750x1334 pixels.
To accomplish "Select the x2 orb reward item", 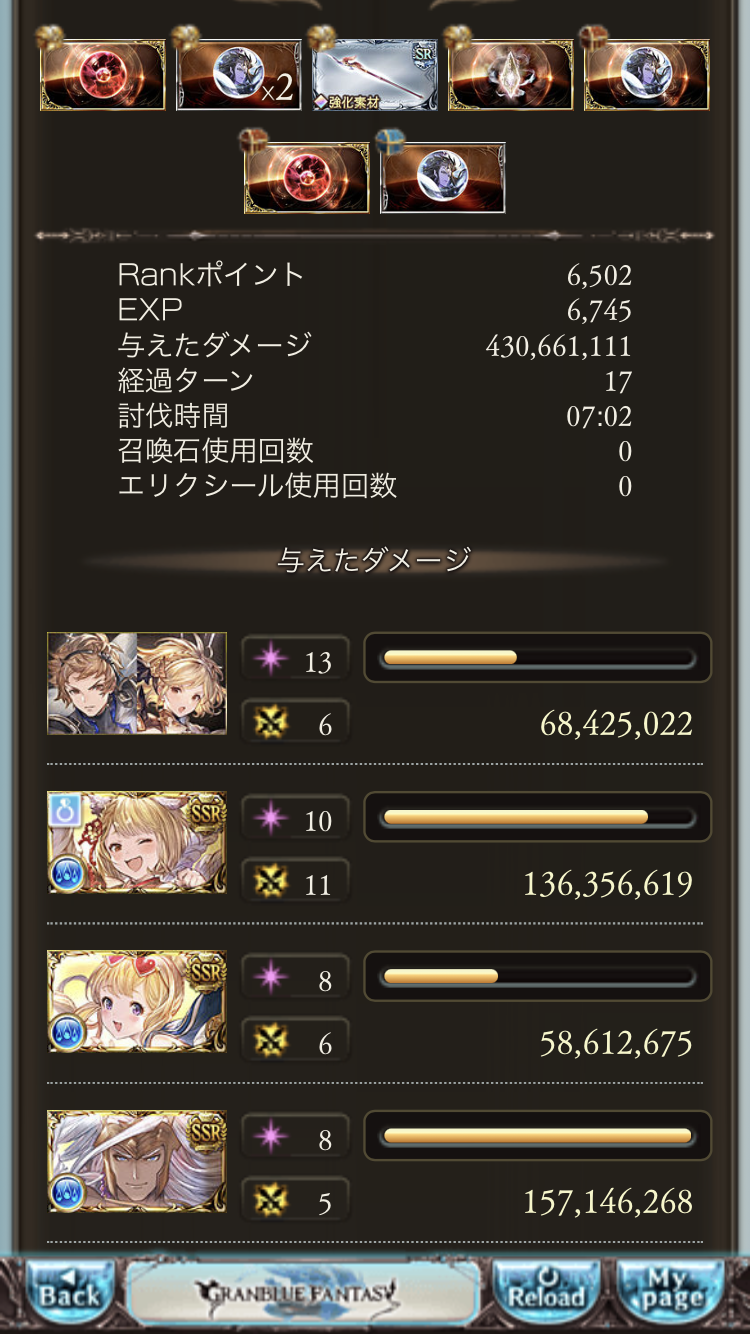I will pyautogui.click(x=238, y=75).
